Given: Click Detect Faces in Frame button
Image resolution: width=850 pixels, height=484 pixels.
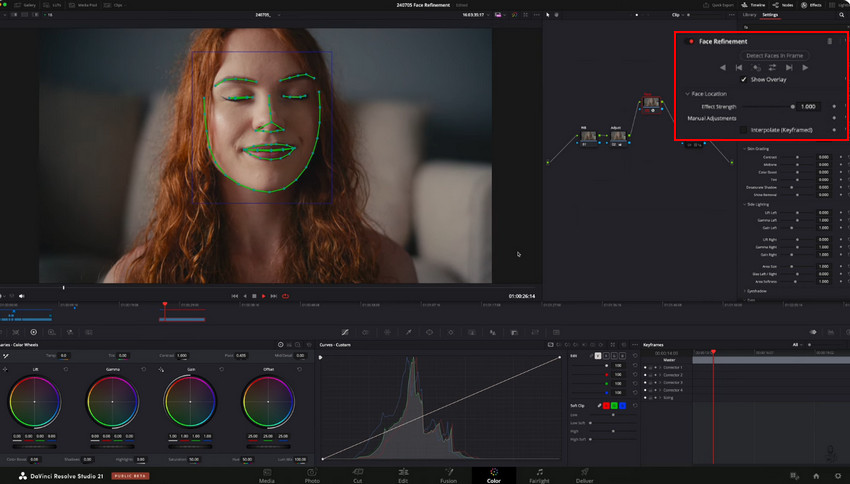Looking at the screenshot, I should (774, 55).
